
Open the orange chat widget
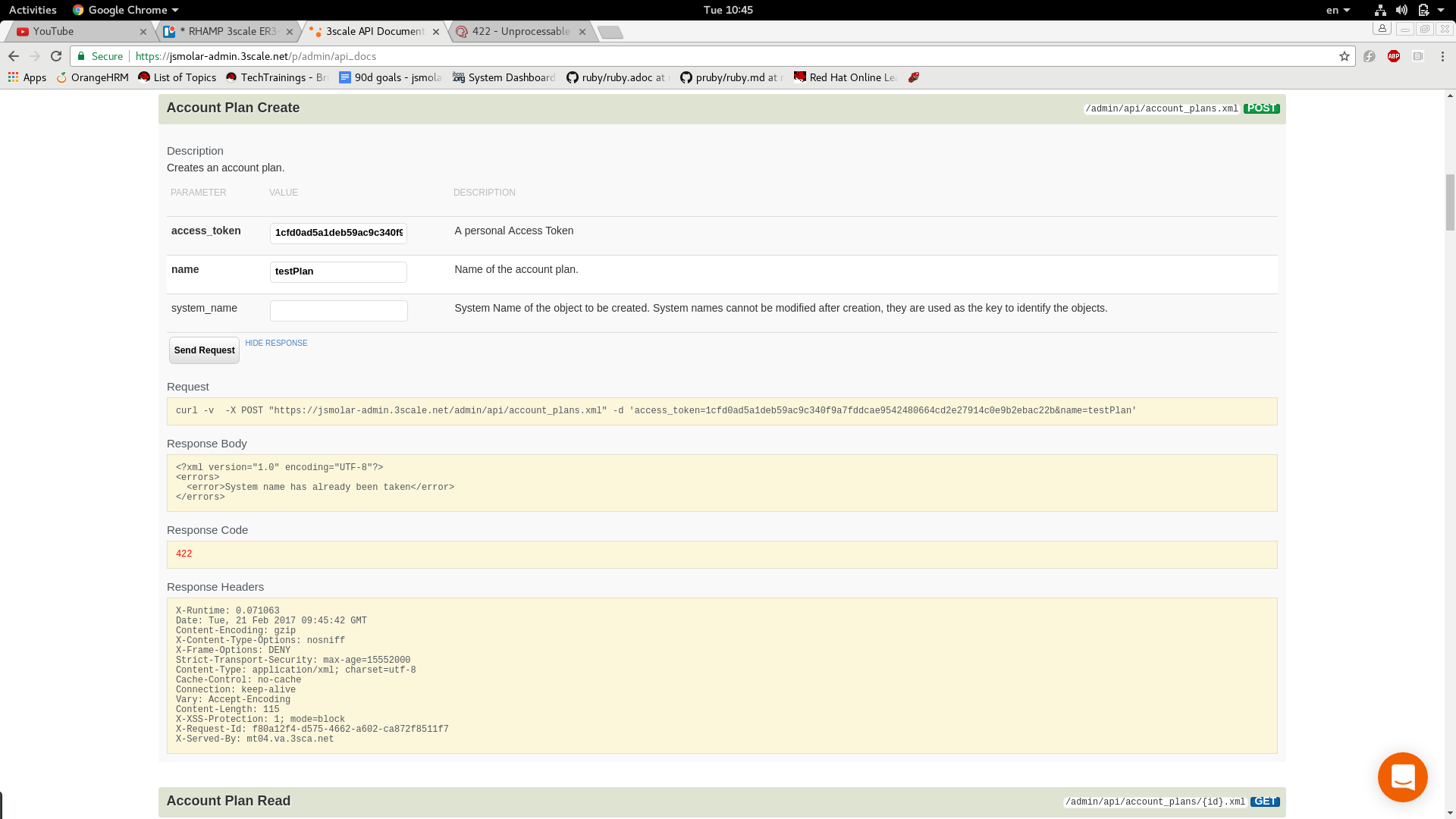(x=1402, y=777)
